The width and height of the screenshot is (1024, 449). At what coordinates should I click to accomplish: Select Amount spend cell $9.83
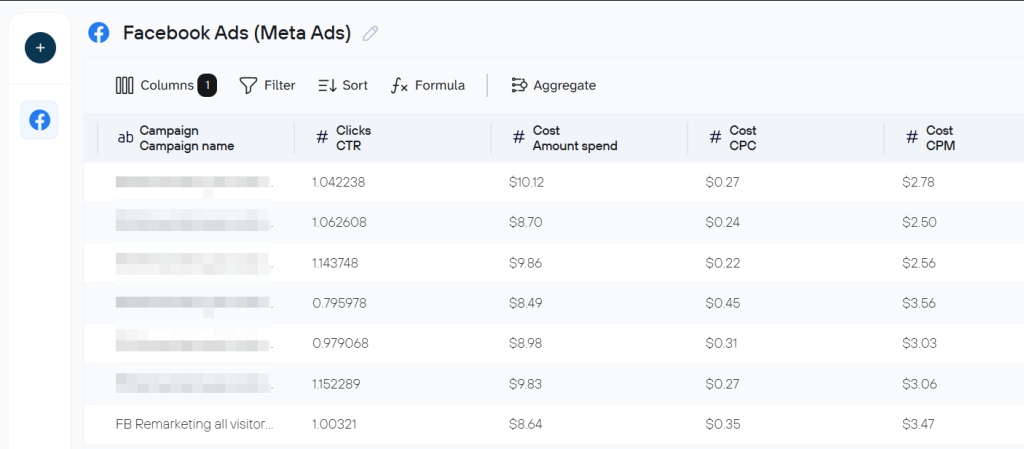point(526,384)
